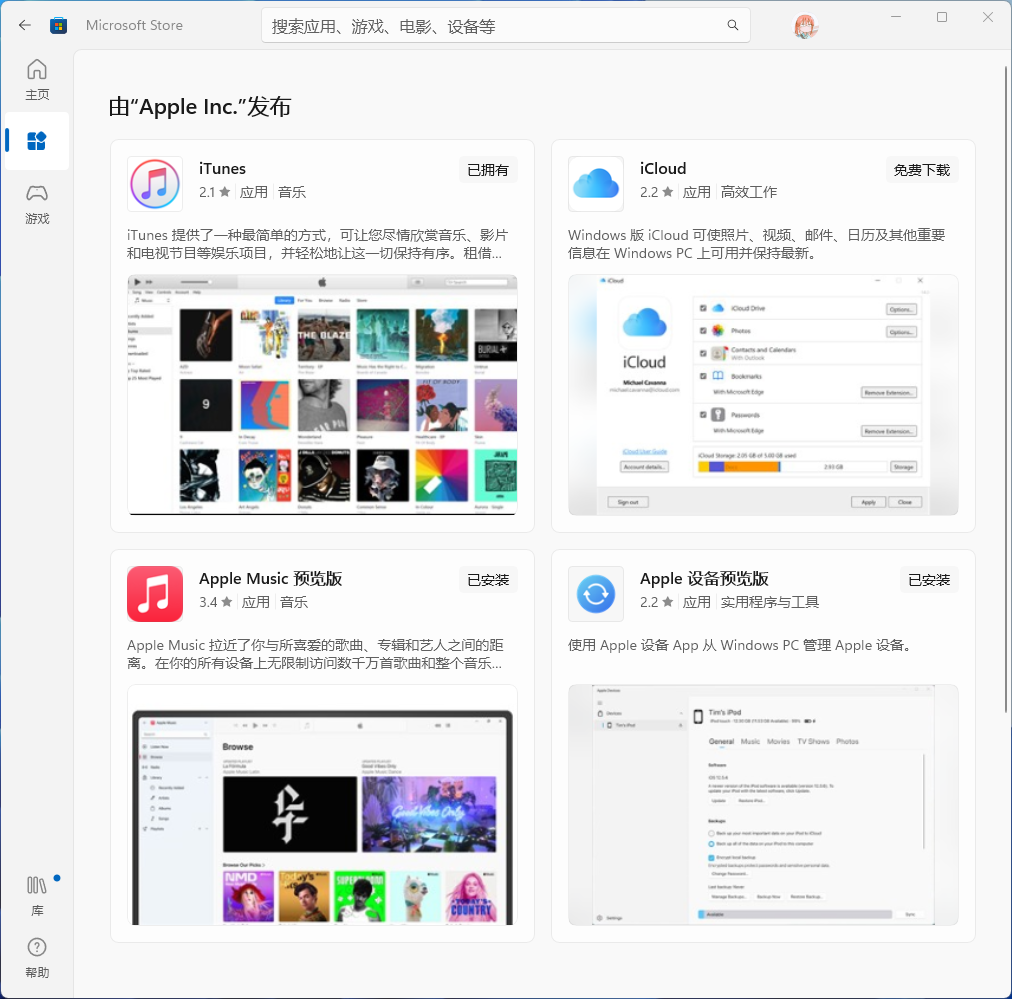
Task: Open Apple 设备预览版 title
Action: coord(704,578)
